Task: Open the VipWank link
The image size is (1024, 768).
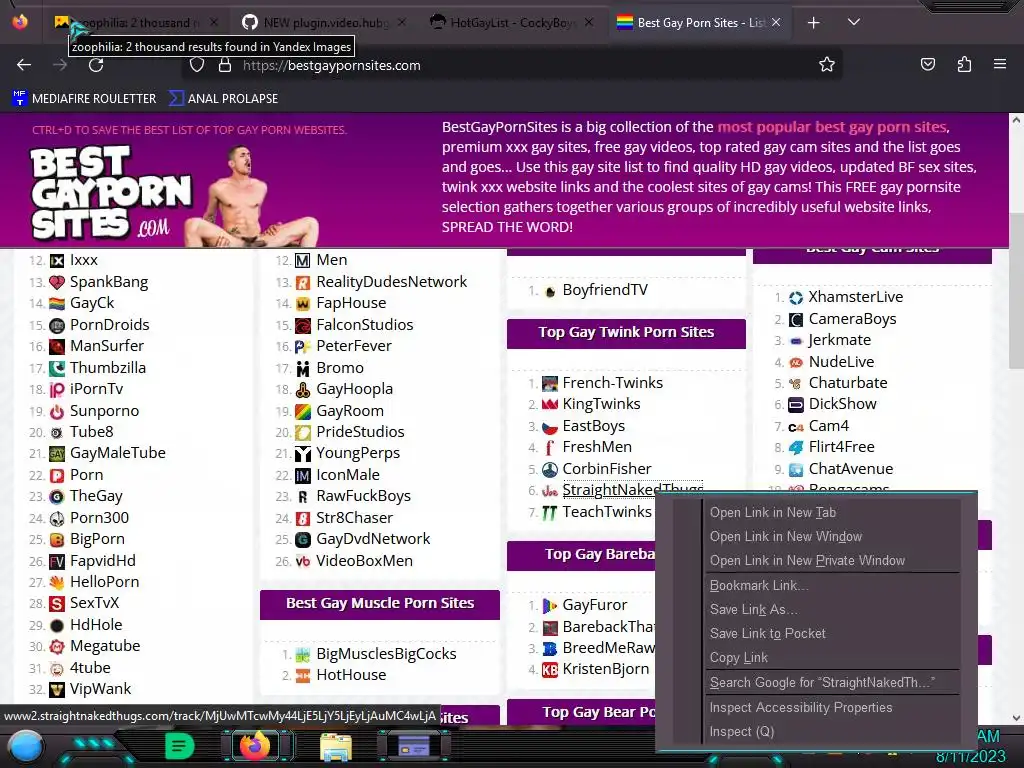Action: click(x=101, y=689)
